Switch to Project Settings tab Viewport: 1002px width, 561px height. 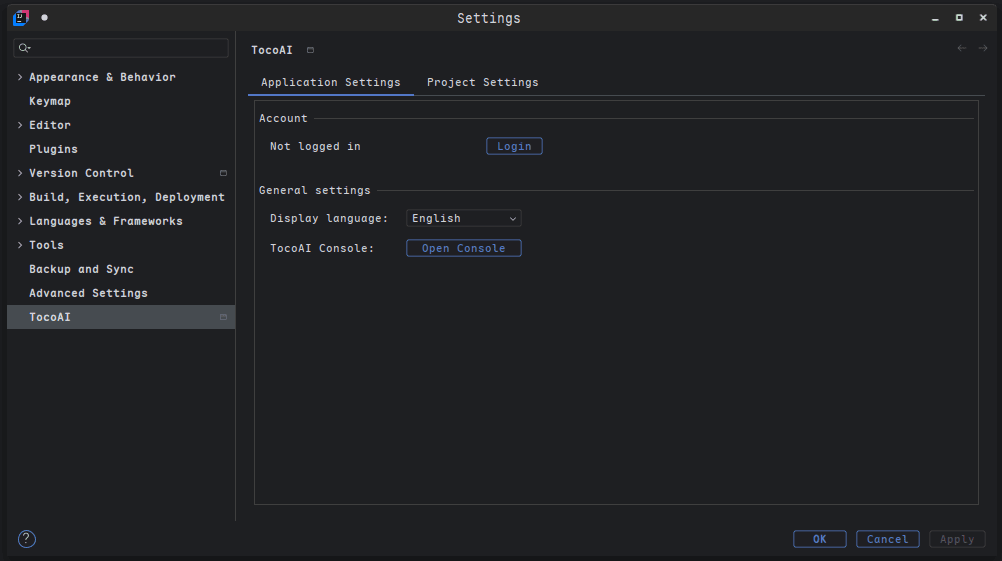click(482, 82)
